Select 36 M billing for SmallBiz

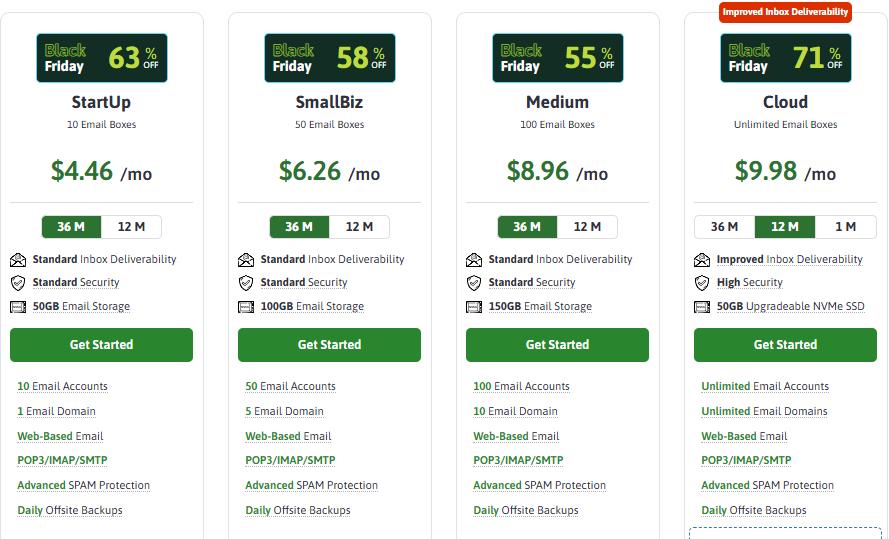(299, 227)
